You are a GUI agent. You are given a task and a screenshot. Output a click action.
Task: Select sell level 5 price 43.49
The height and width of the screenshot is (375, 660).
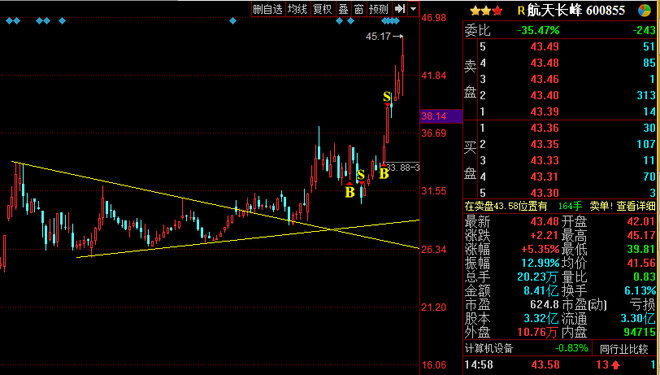click(x=545, y=47)
